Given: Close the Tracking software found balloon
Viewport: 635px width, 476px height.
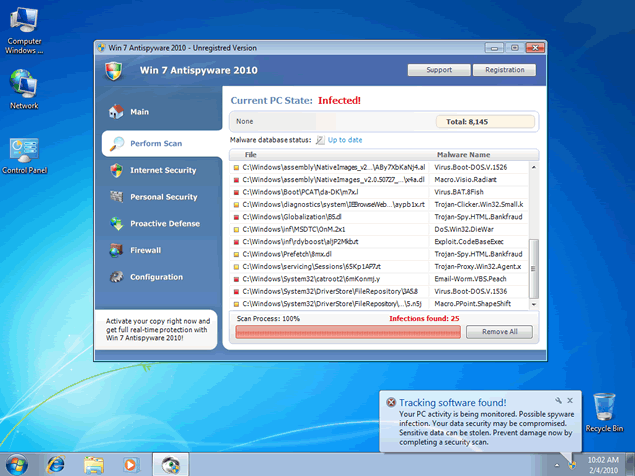Looking at the screenshot, I should [571, 400].
